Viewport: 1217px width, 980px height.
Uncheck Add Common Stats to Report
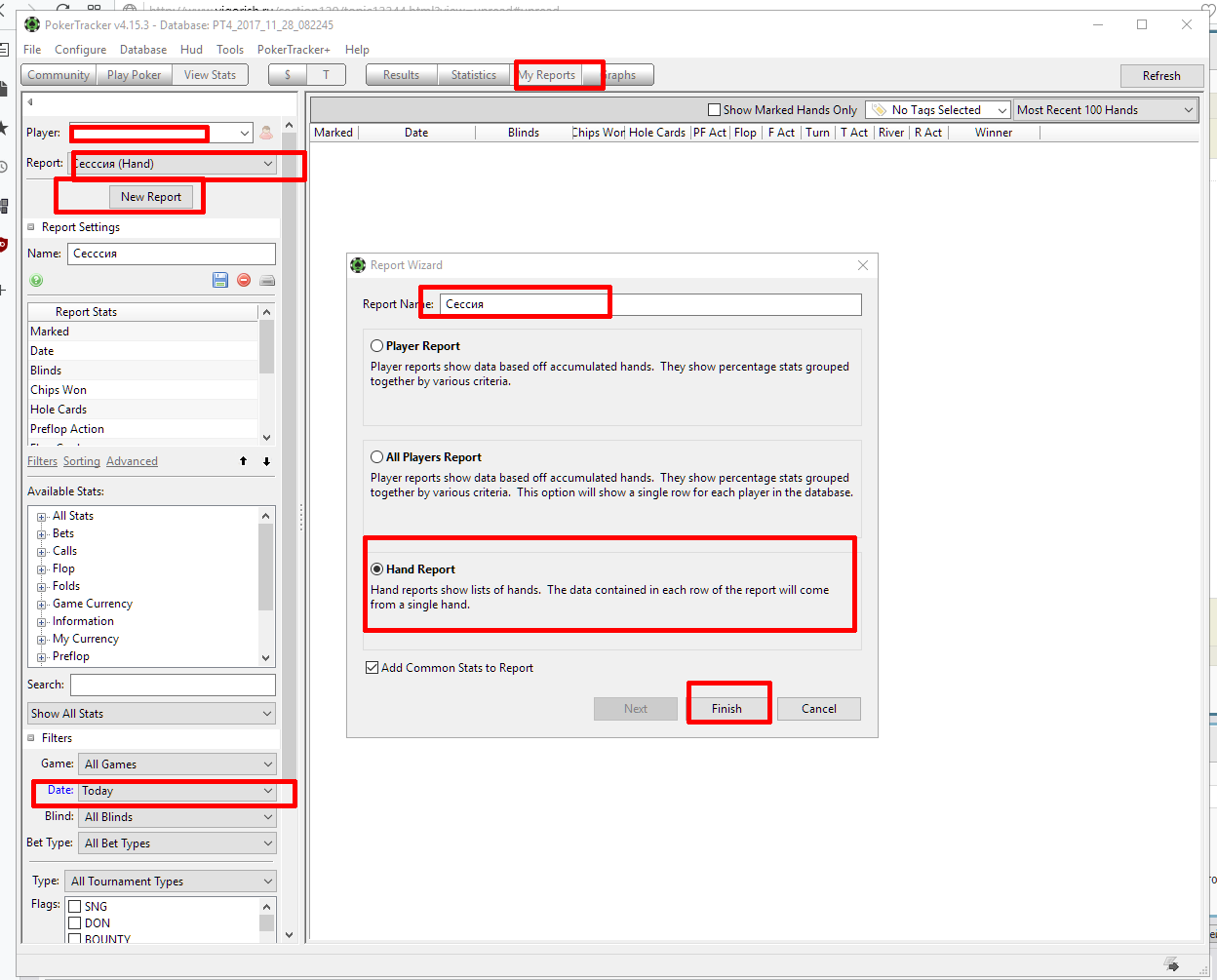click(x=373, y=668)
